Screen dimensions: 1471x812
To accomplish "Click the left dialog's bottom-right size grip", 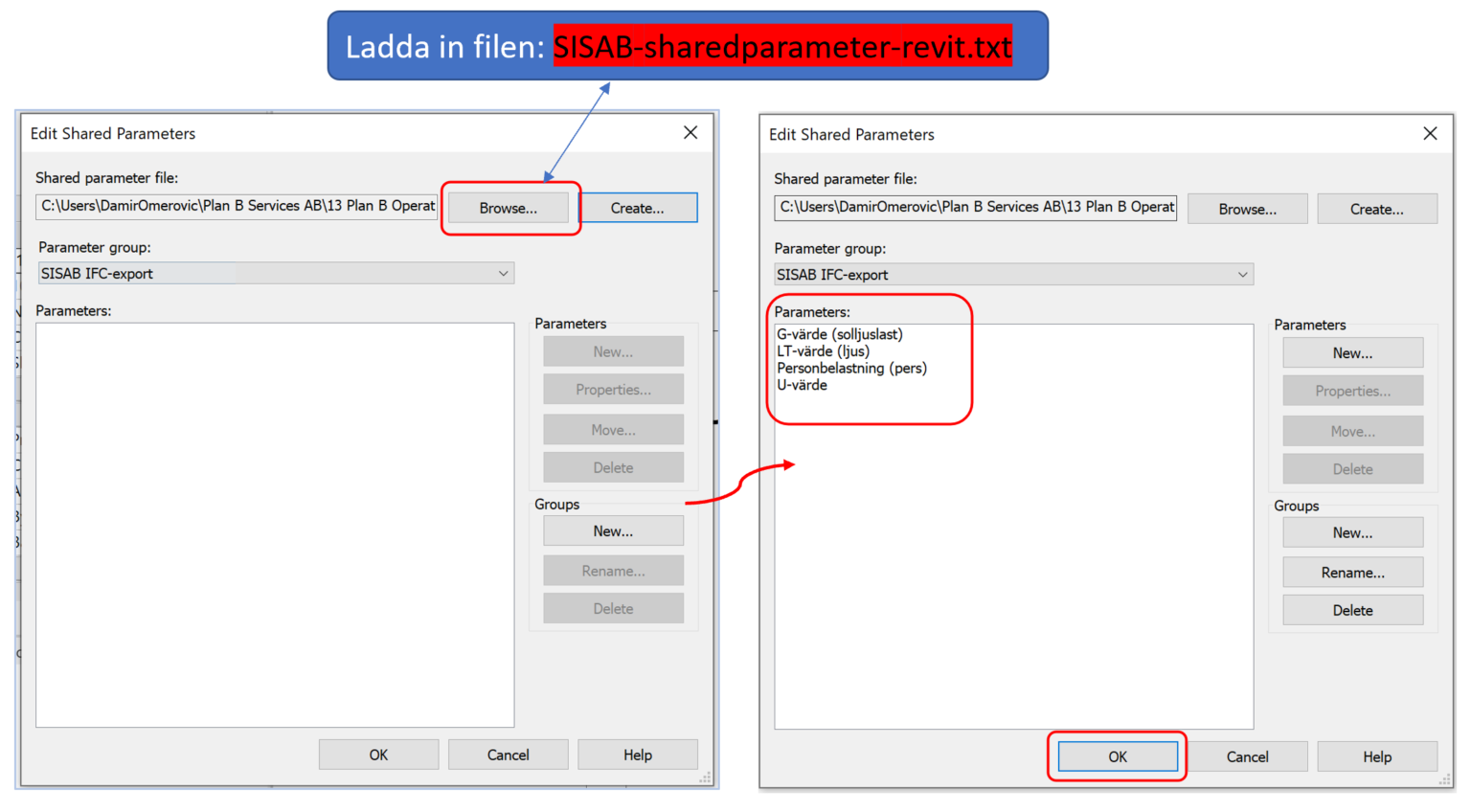I will (706, 778).
